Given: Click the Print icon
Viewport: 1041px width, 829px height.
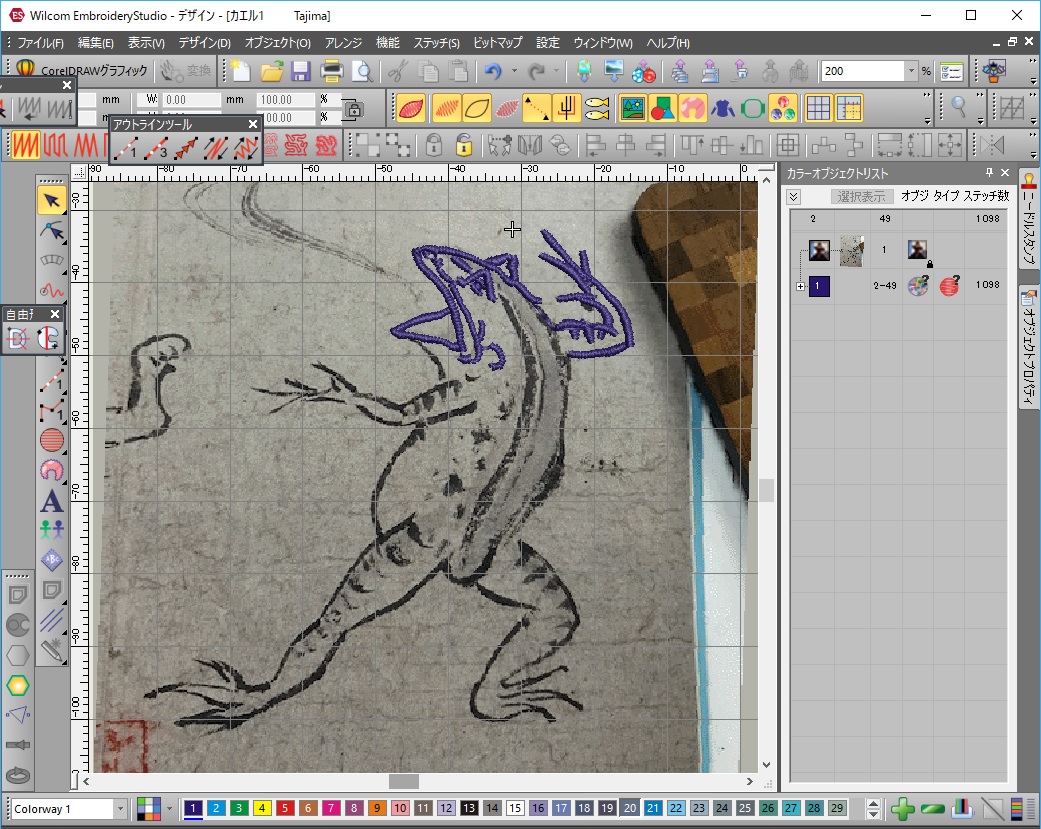Looking at the screenshot, I should click(331, 71).
